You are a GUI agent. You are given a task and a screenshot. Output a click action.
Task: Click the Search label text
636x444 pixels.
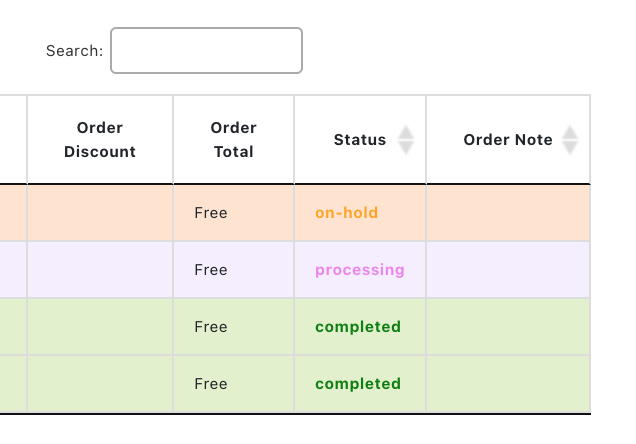[x=74, y=51]
